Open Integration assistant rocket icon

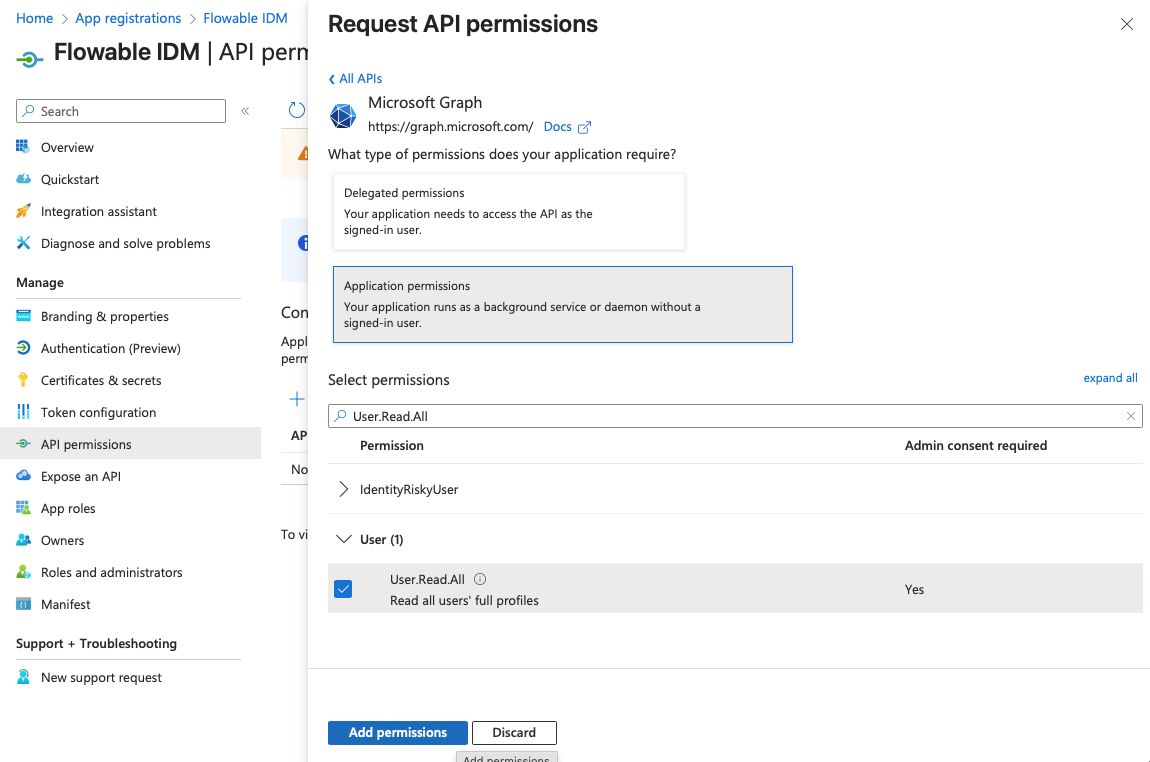pyautogui.click(x=23, y=211)
